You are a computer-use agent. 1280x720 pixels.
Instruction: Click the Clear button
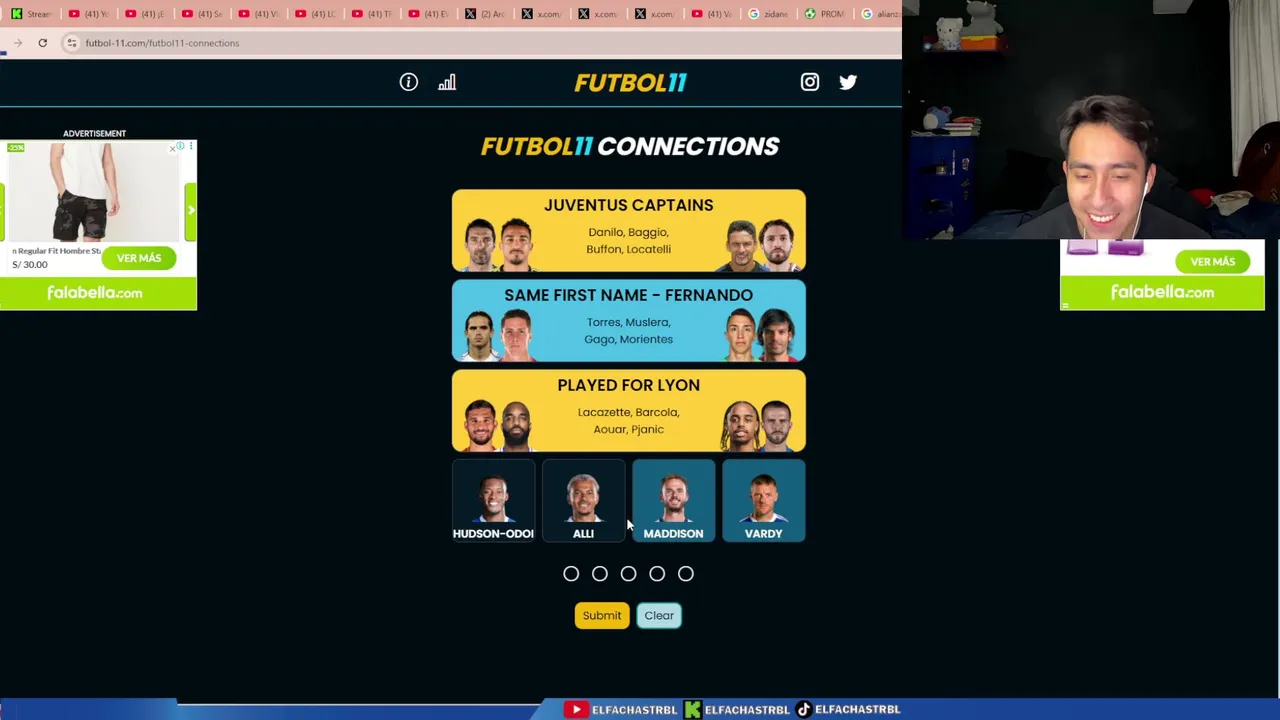(x=659, y=615)
